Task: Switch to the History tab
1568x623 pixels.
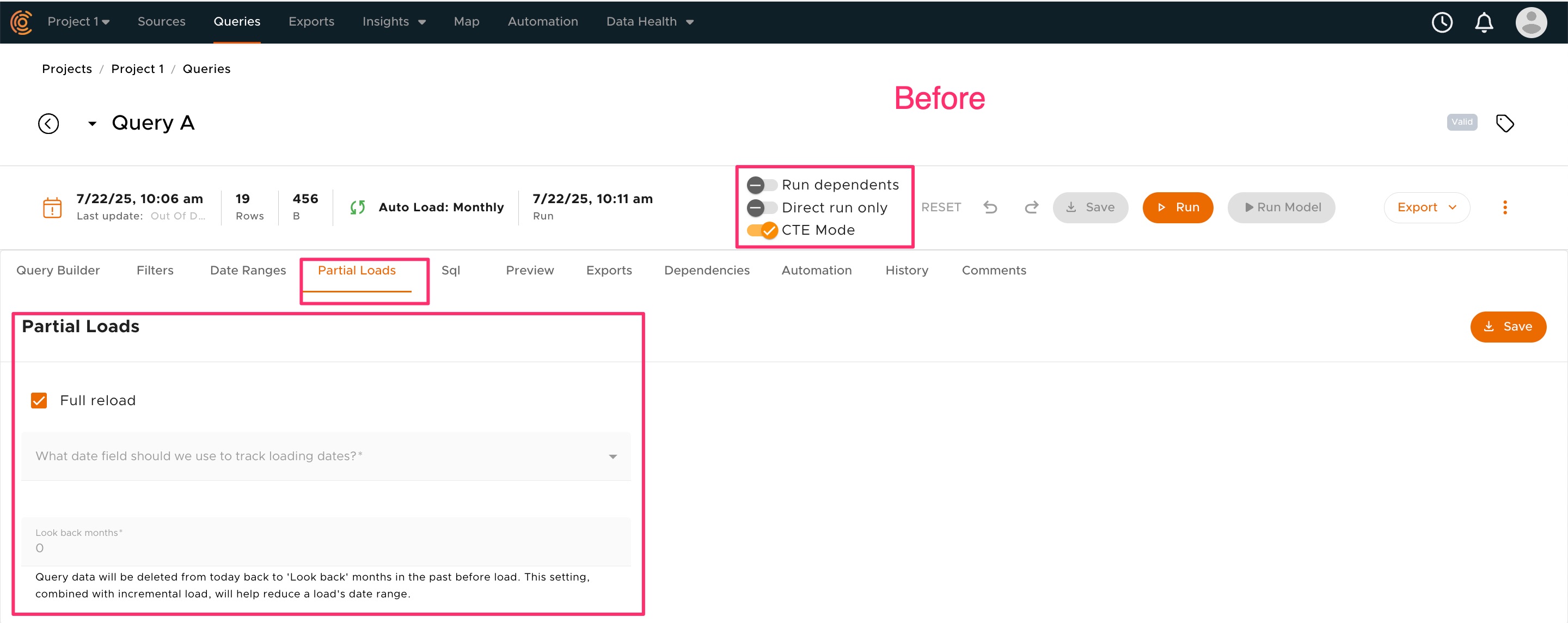Action: [x=906, y=271]
